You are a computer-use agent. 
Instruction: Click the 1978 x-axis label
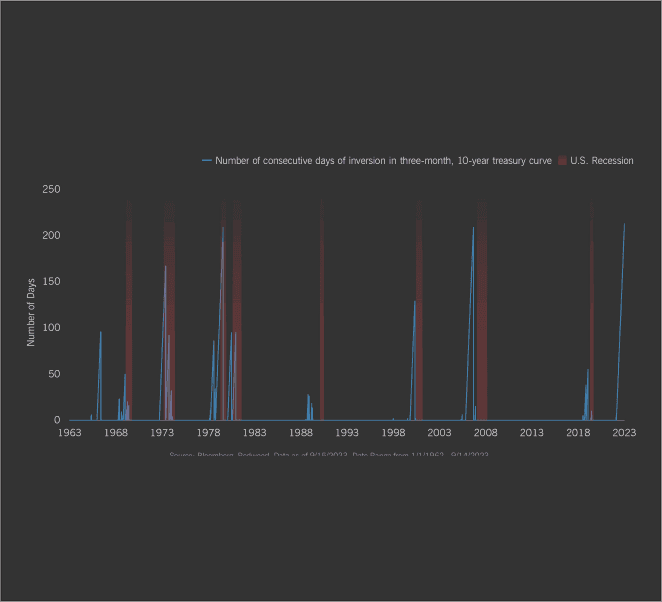click(x=208, y=433)
